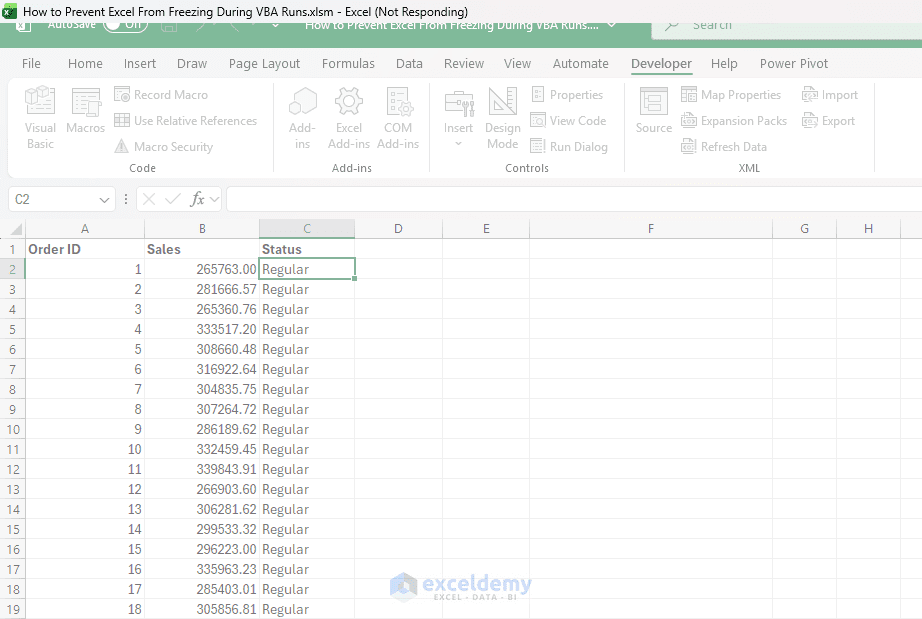922x619 pixels.
Task: Select the Order ID header cell
Action: [x=85, y=249]
